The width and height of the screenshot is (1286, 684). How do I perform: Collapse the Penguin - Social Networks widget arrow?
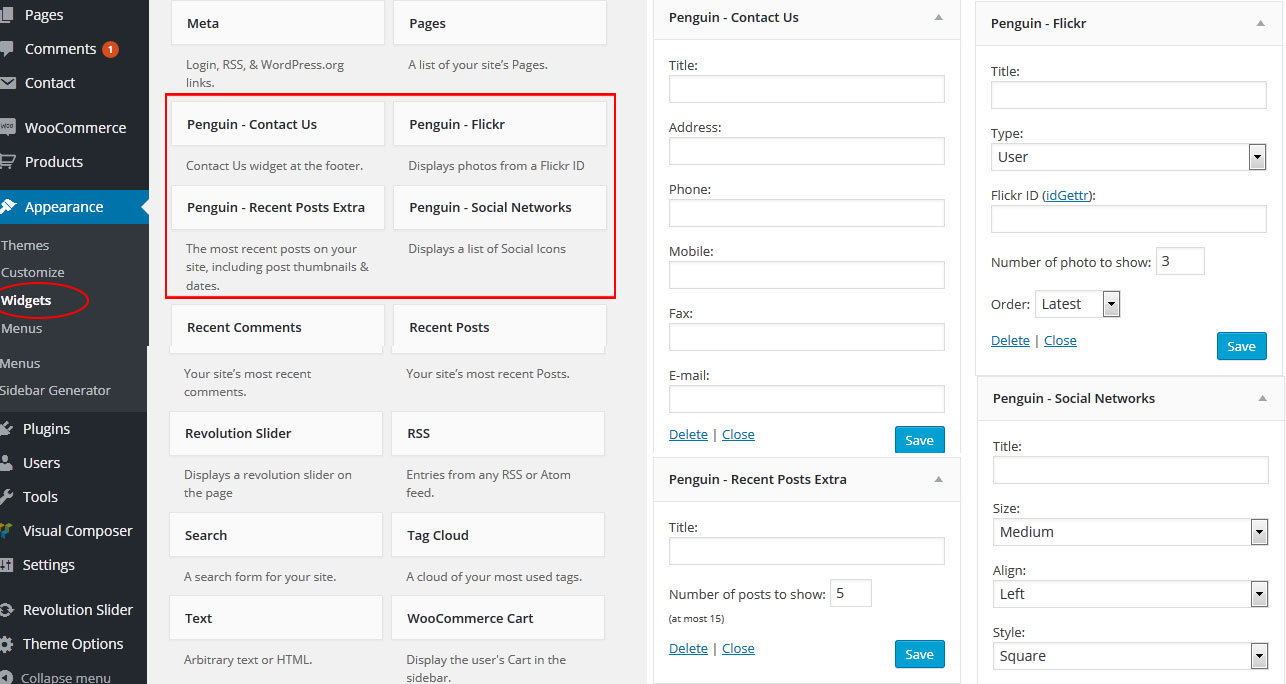pos(1262,398)
